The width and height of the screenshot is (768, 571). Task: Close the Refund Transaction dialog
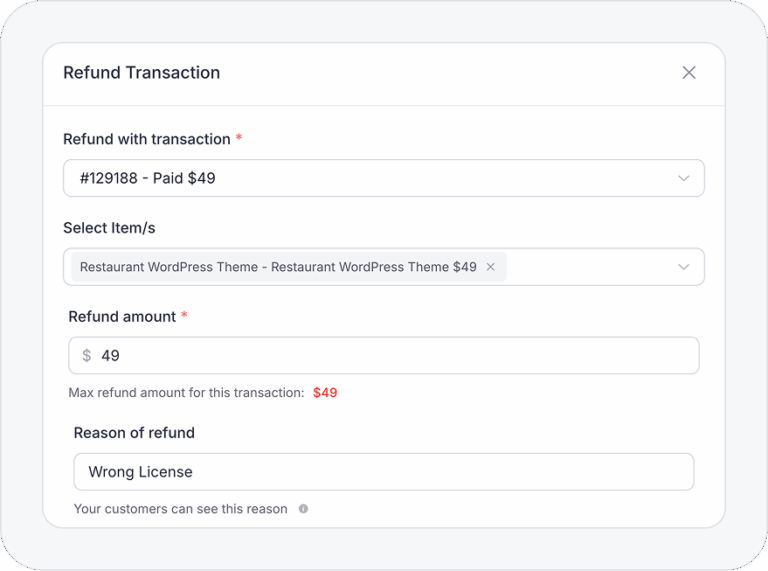click(x=689, y=73)
